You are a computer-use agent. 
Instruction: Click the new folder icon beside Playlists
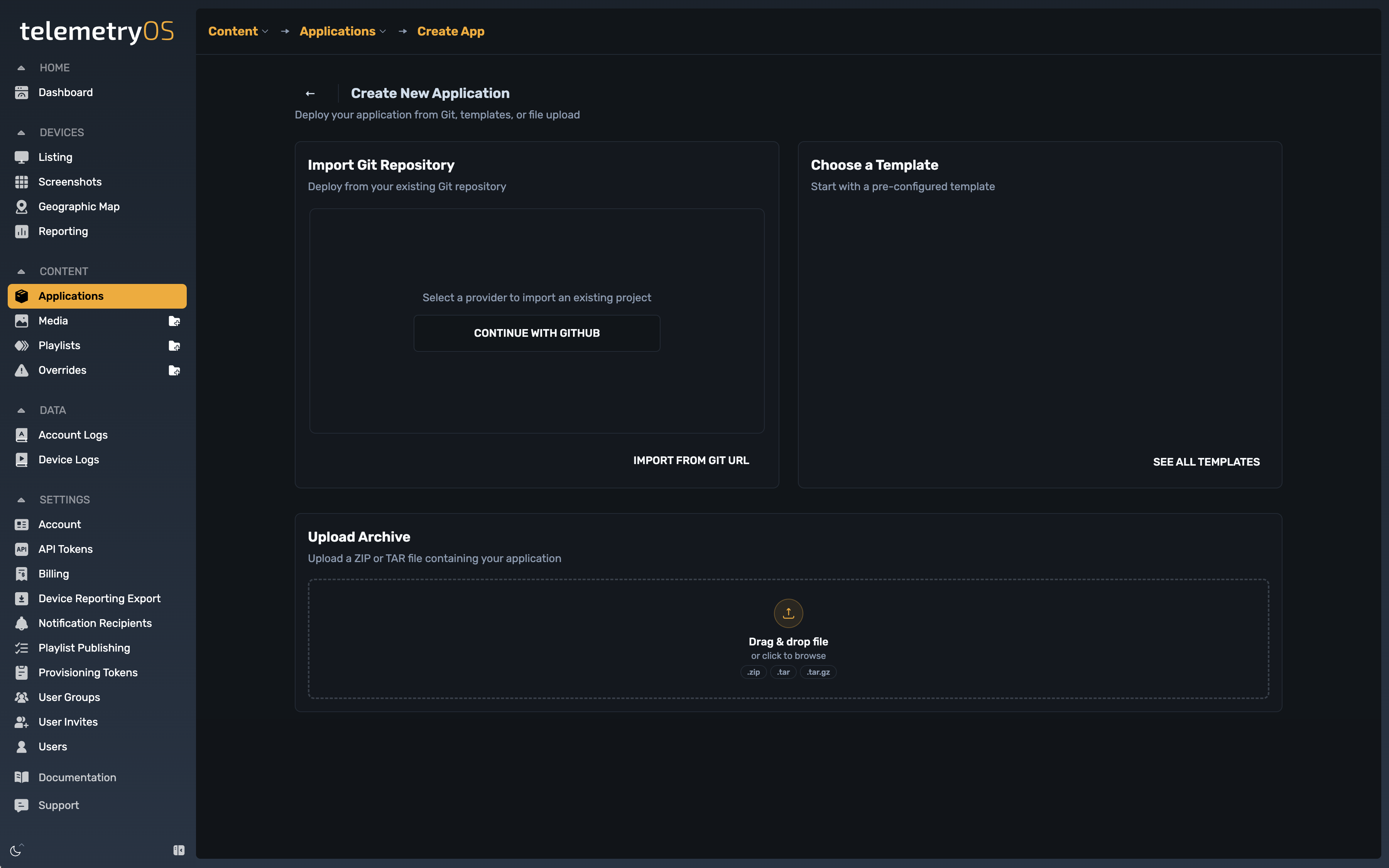point(174,346)
